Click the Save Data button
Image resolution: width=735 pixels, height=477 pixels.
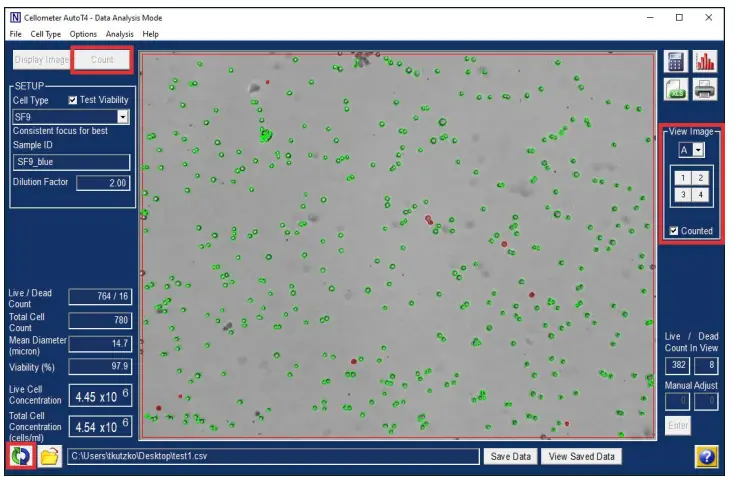(x=510, y=456)
